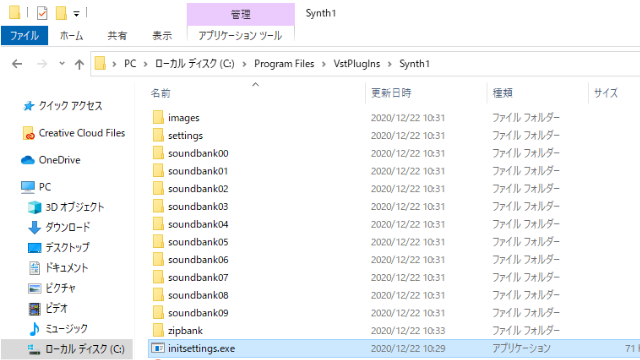Open the ファイル ribbon tab
The height and width of the screenshot is (360, 640).
click(24, 36)
